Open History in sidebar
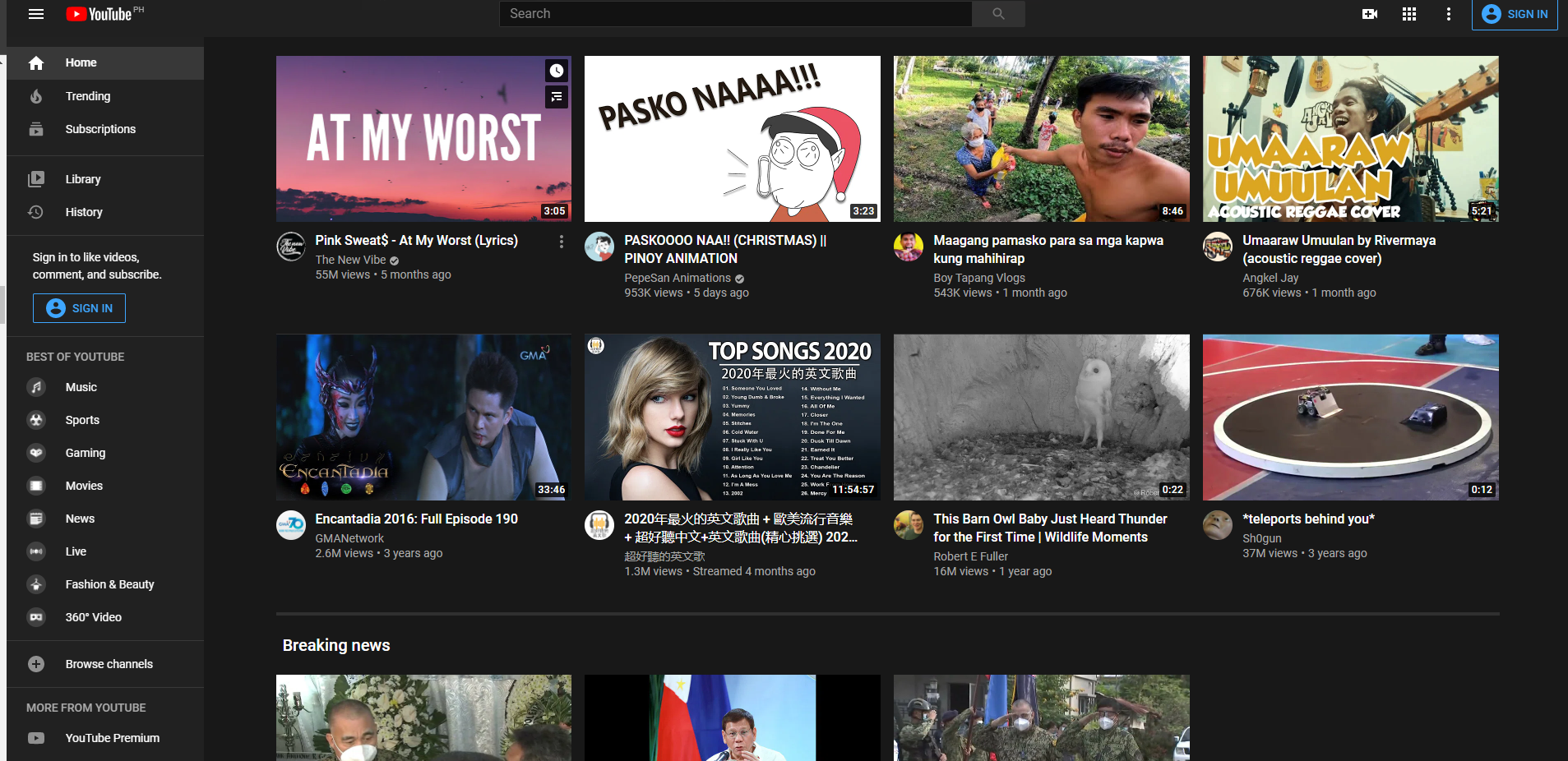 click(84, 212)
